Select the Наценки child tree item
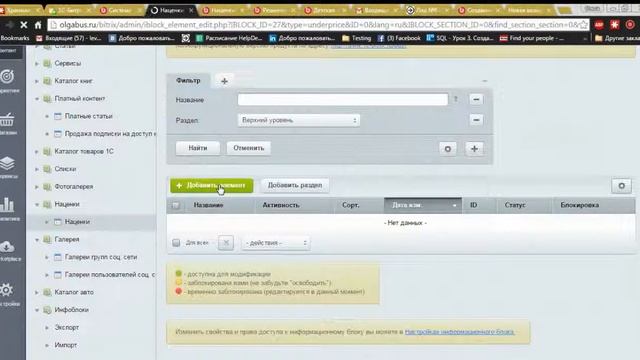The width and height of the screenshot is (640, 360). click(x=77, y=222)
